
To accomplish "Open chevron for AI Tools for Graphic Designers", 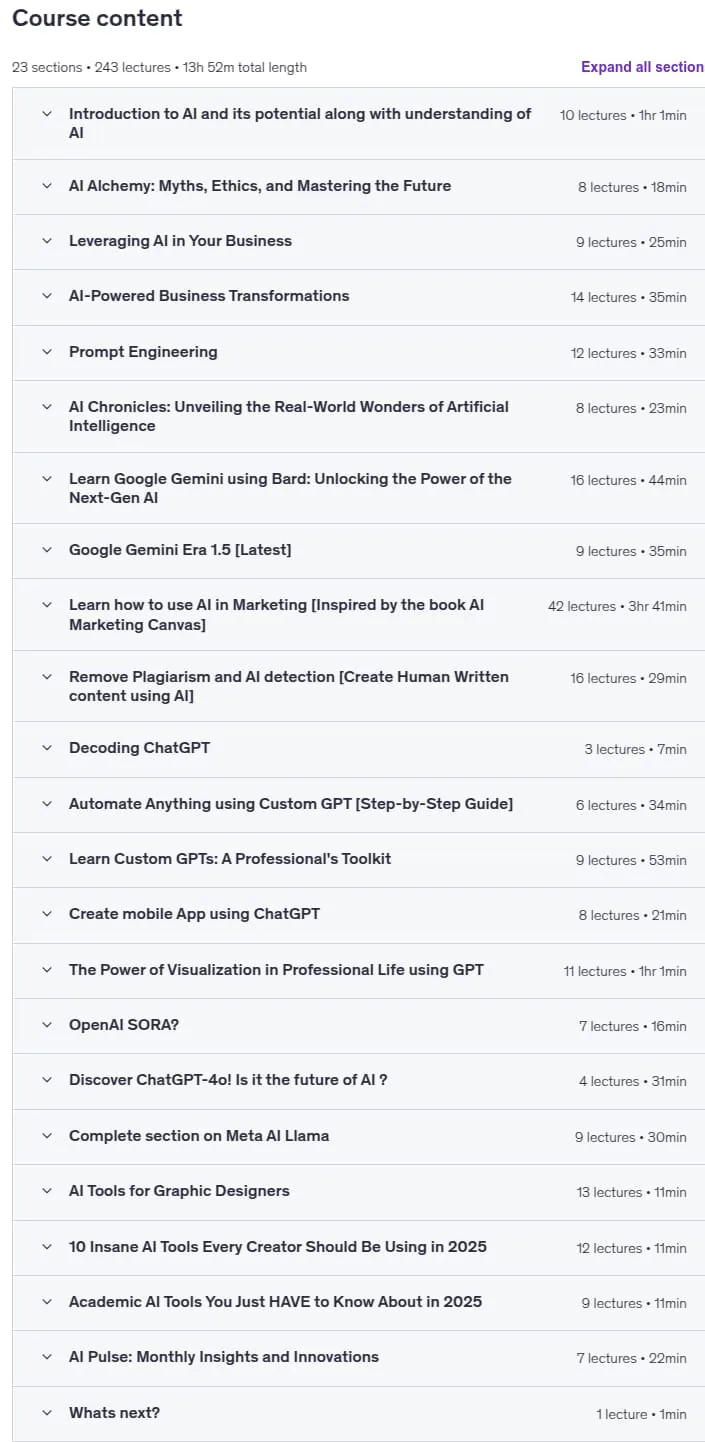I will click(x=46, y=1191).
